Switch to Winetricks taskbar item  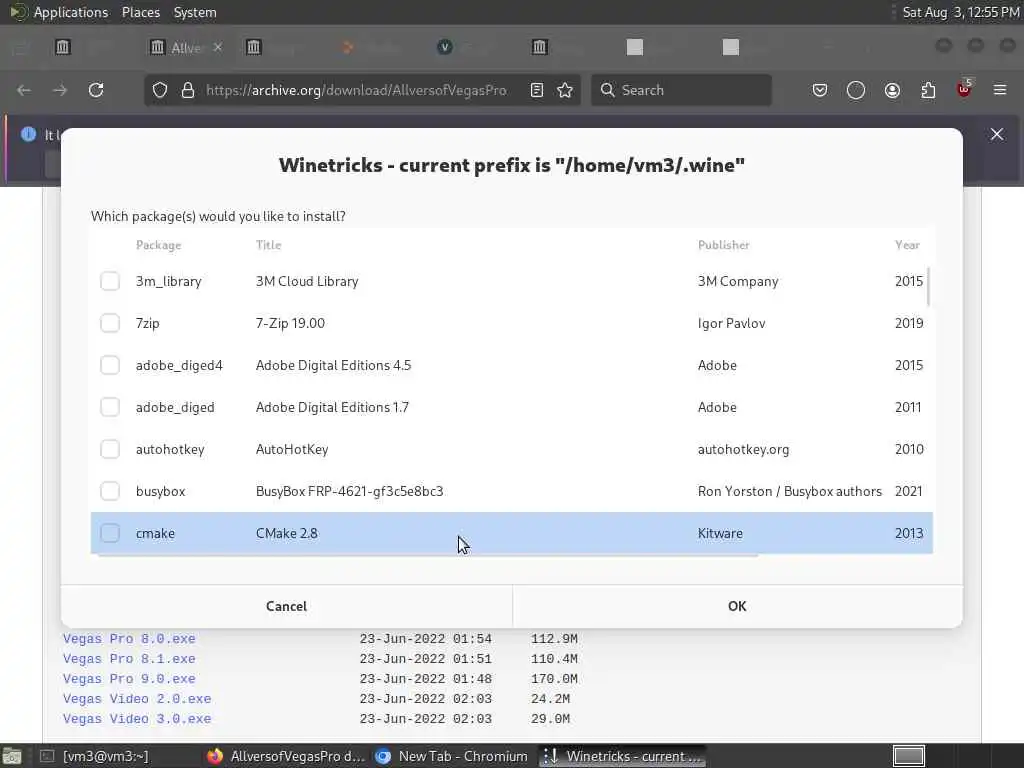click(x=623, y=756)
